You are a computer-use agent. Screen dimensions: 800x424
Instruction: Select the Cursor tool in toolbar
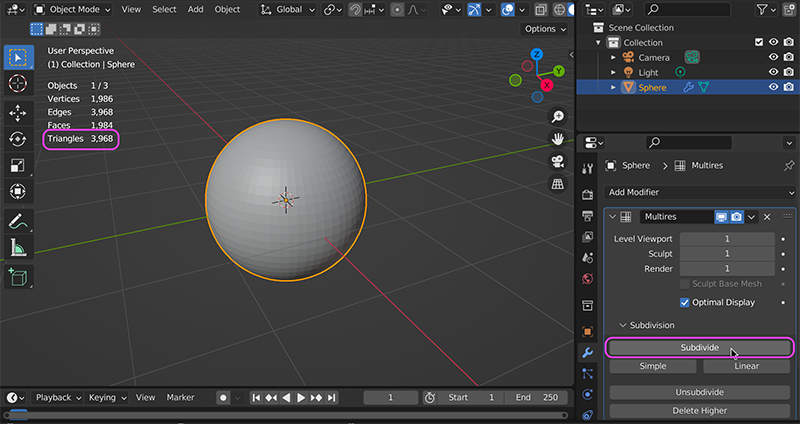tap(17, 84)
